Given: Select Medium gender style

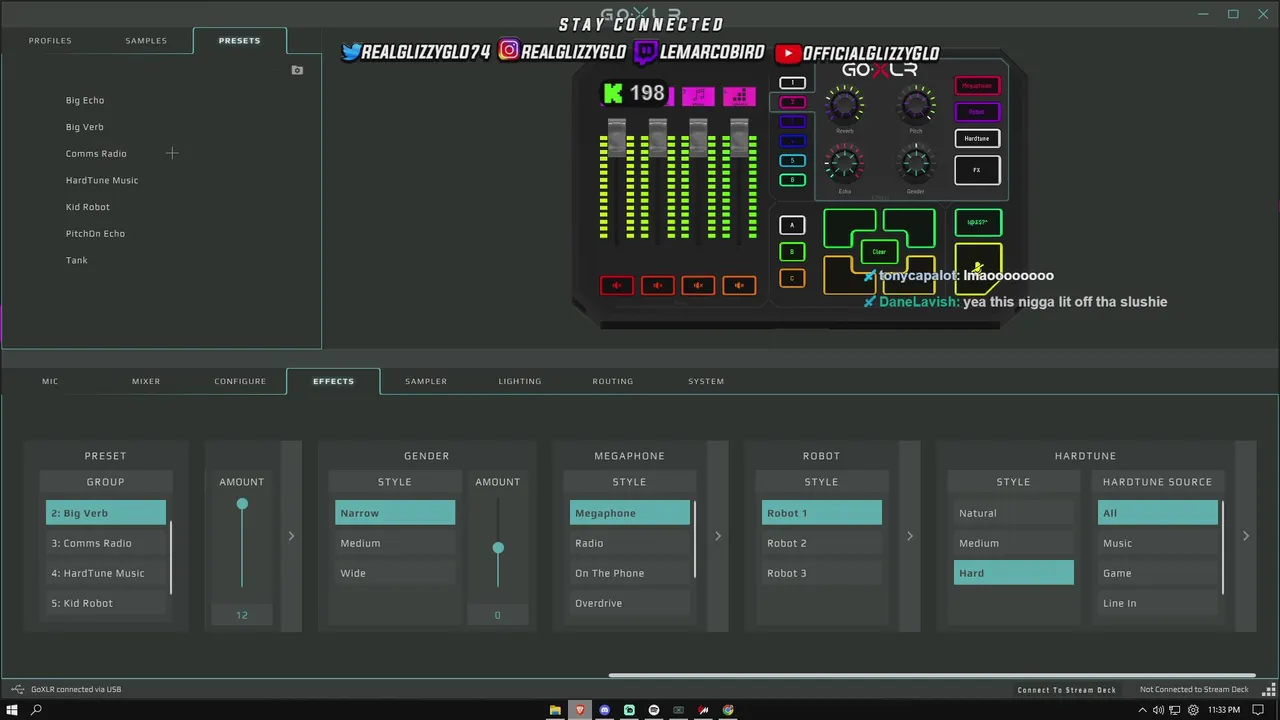Looking at the screenshot, I should point(395,543).
